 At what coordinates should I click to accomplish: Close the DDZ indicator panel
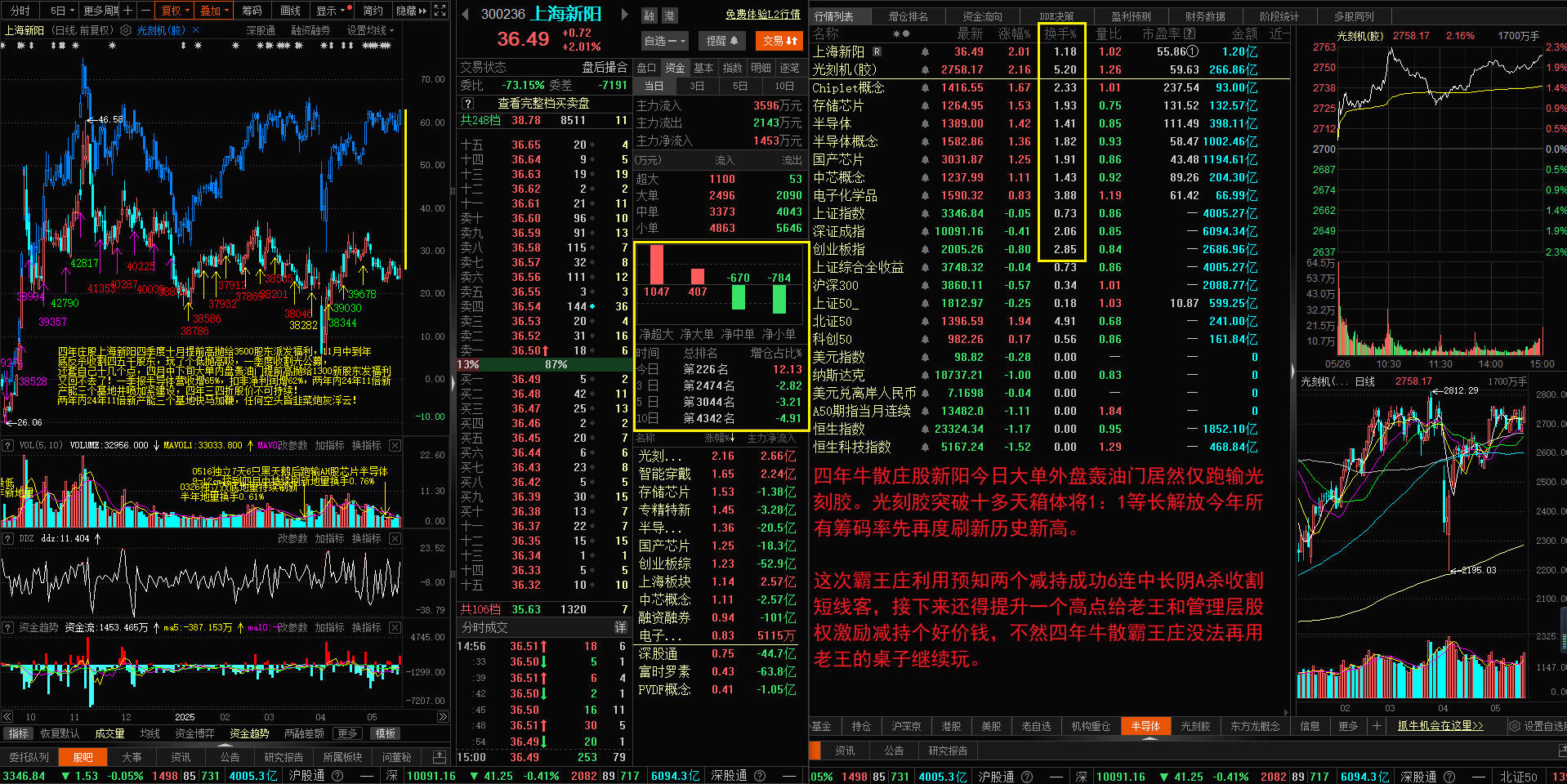click(x=395, y=538)
